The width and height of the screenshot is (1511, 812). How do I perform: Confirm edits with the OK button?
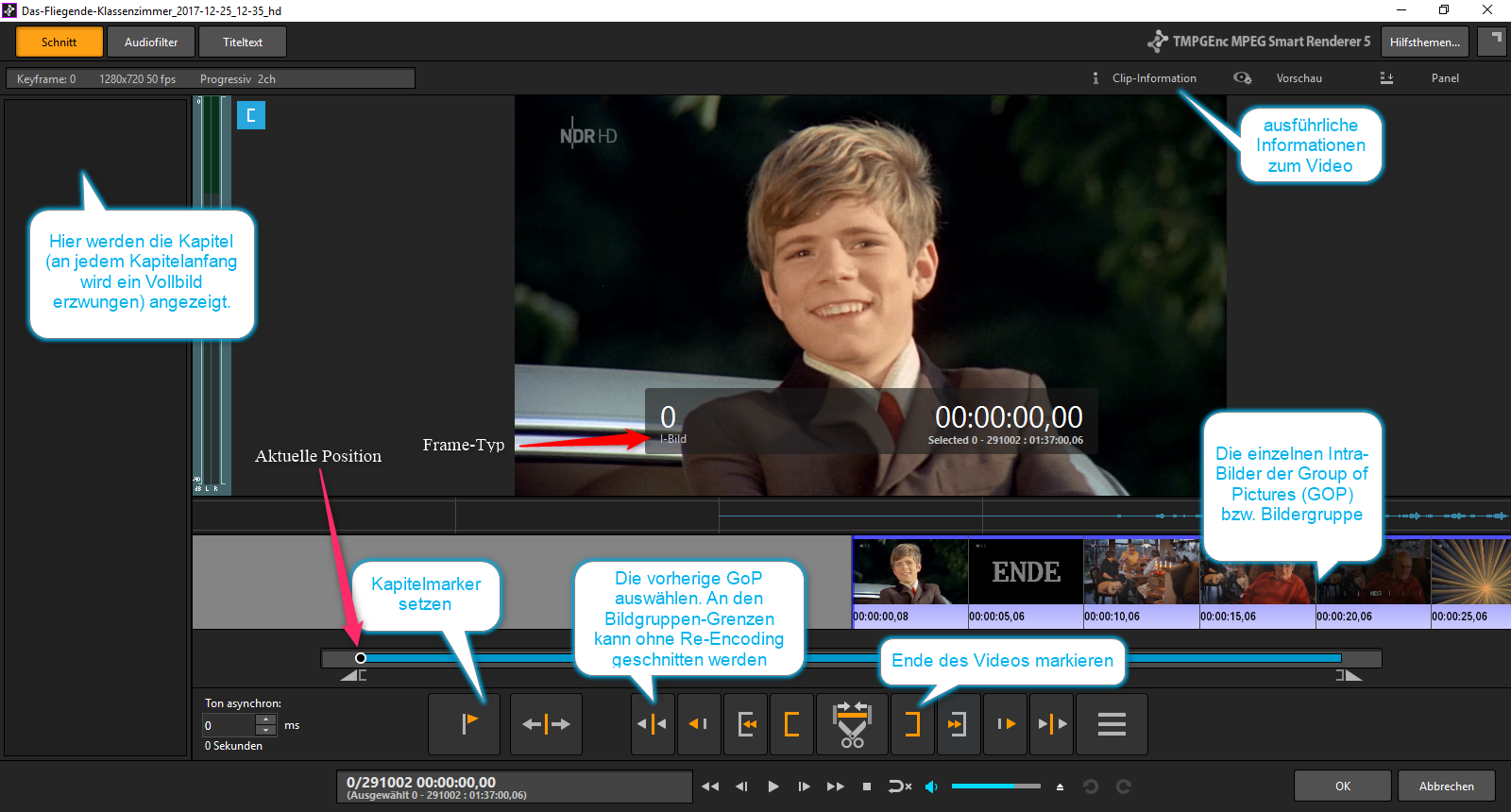(x=1342, y=787)
